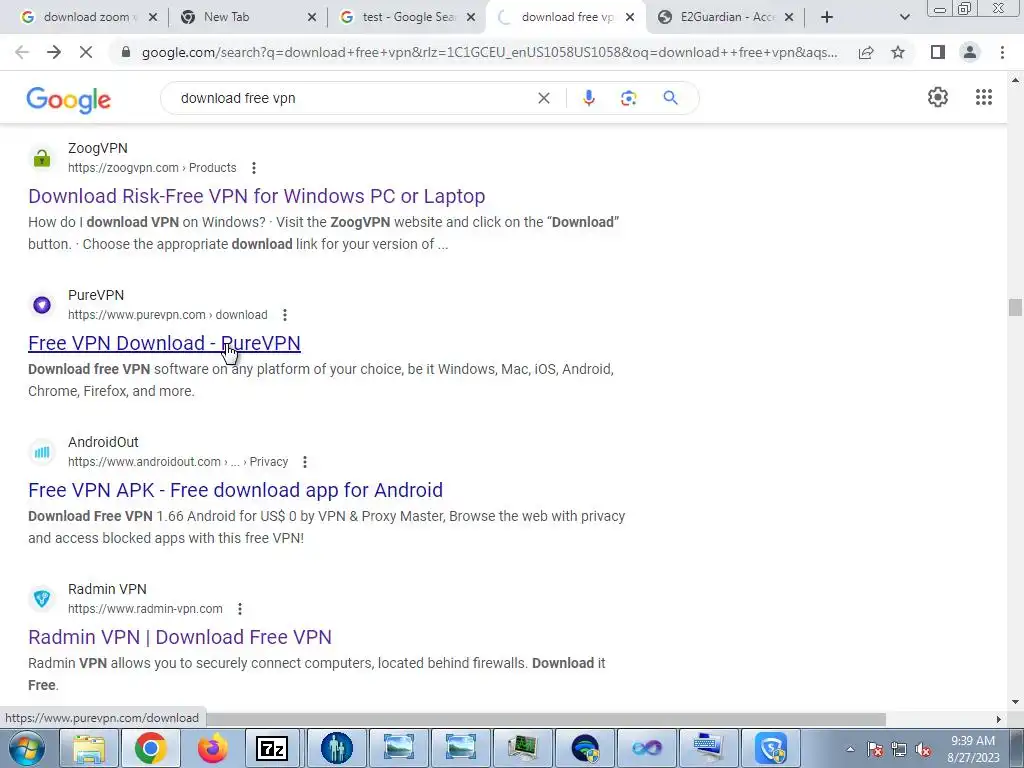Open PureVPN result more options

[284, 315]
